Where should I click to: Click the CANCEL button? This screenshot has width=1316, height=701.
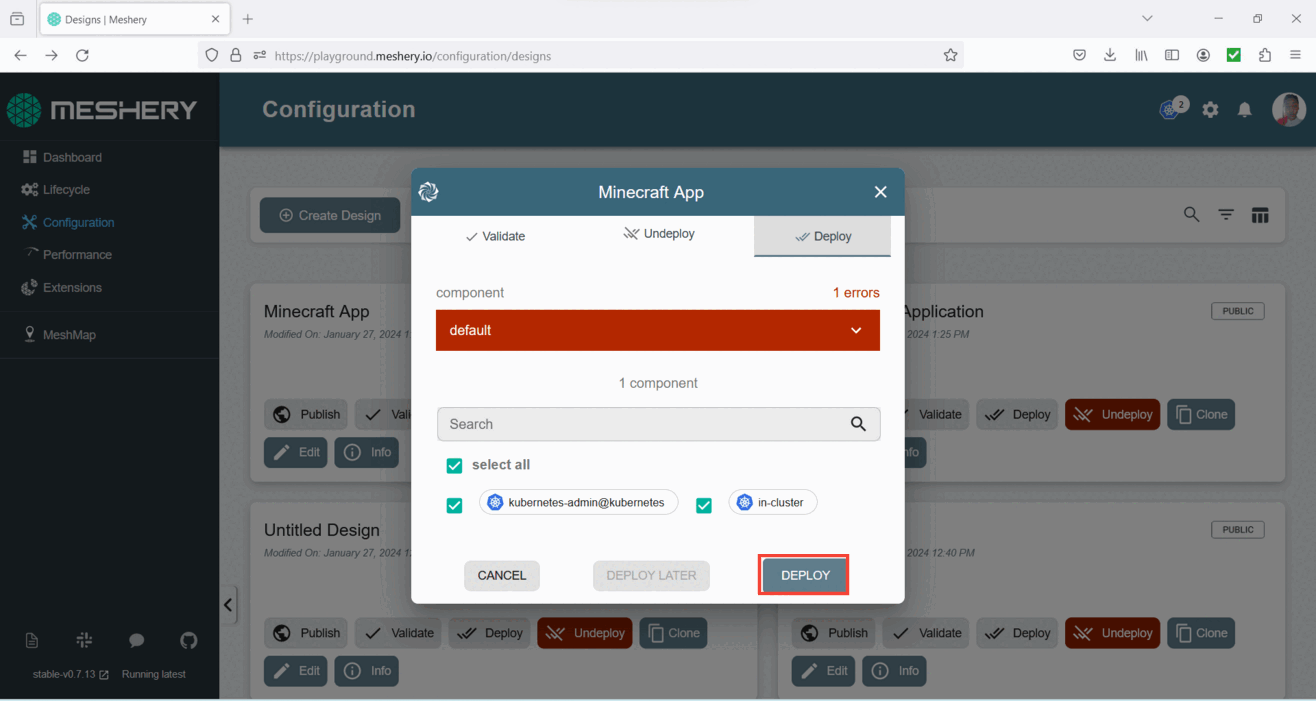[501, 575]
